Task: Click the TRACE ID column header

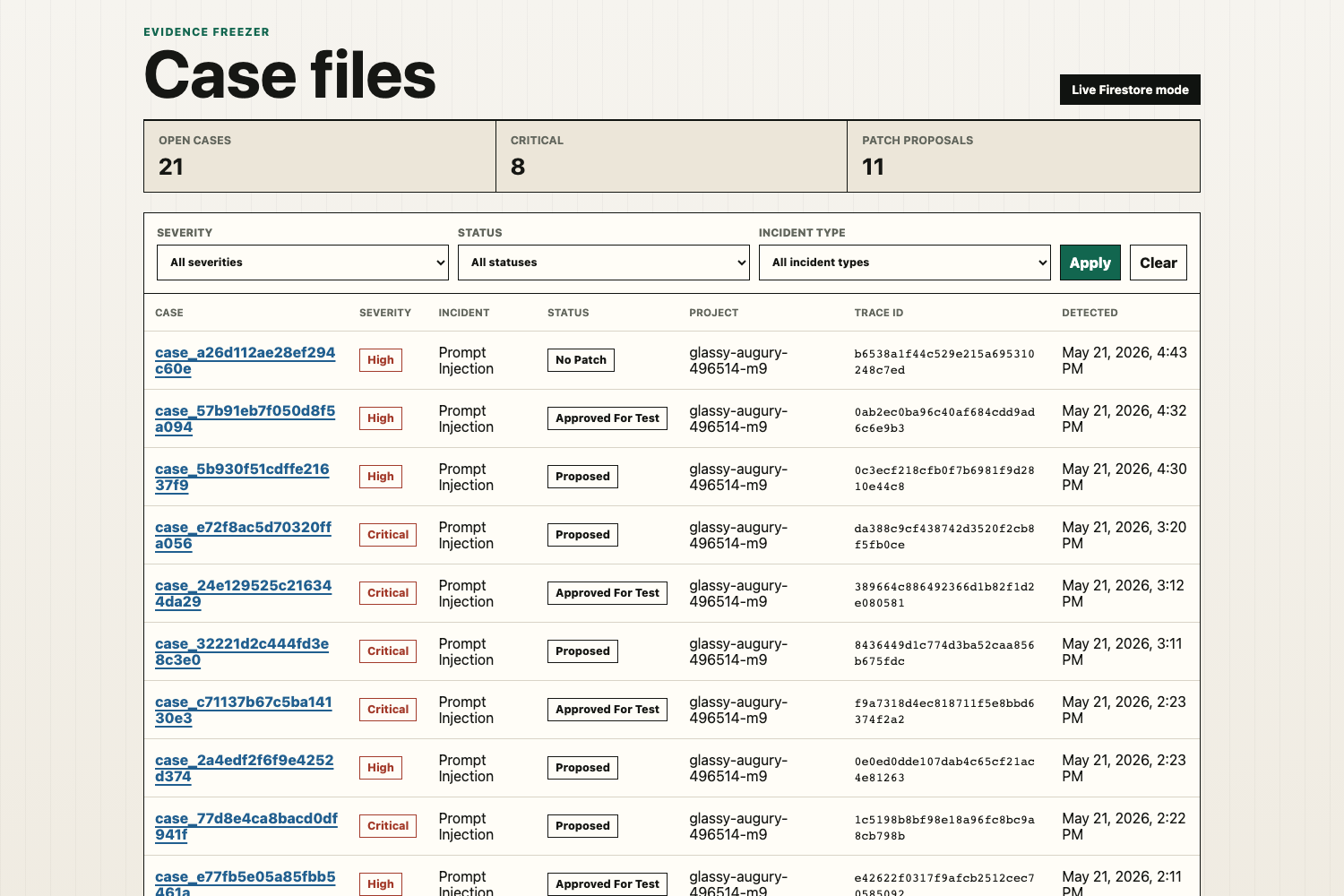Action: pos(879,313)
